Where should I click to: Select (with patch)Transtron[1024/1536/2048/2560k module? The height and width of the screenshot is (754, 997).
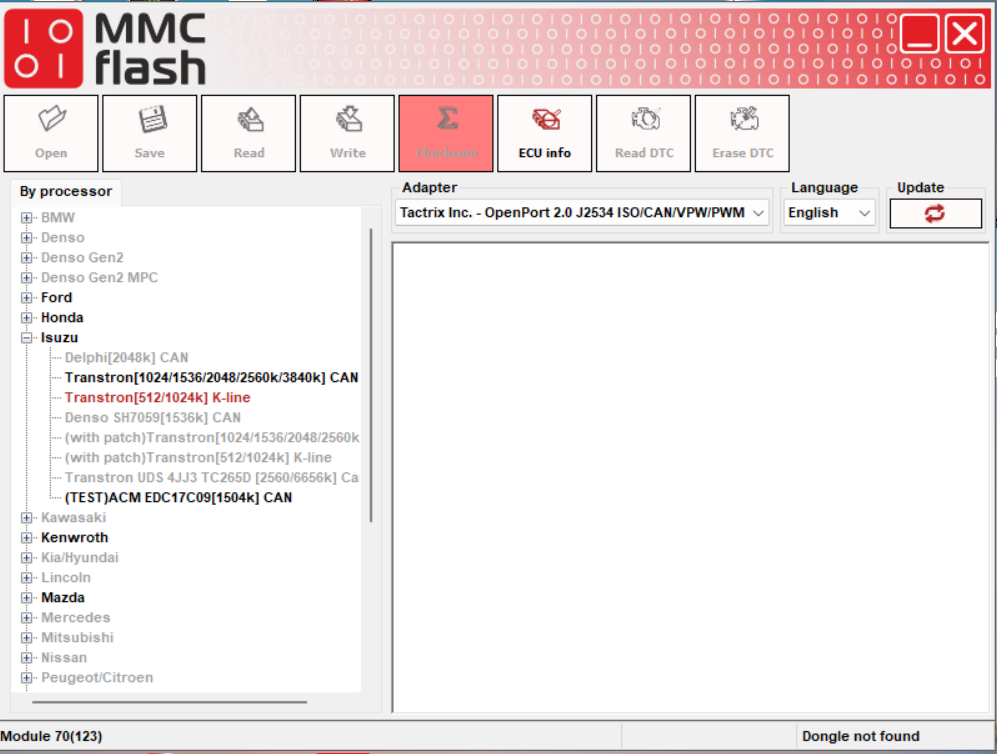click(x=212, y=437)
